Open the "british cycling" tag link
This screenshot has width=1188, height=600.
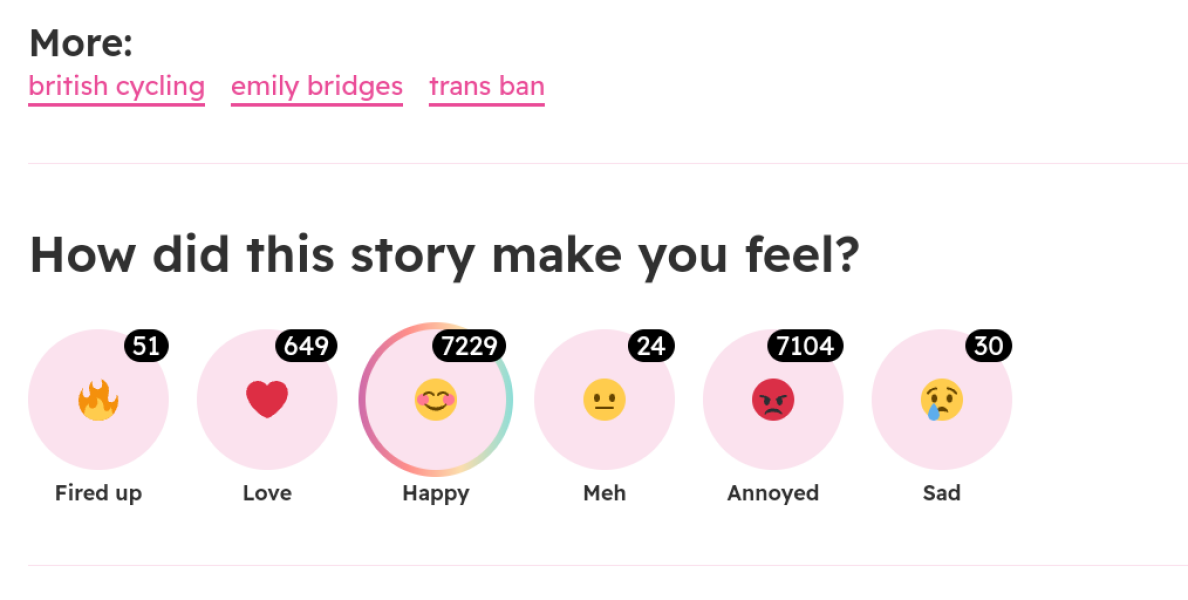116,86
